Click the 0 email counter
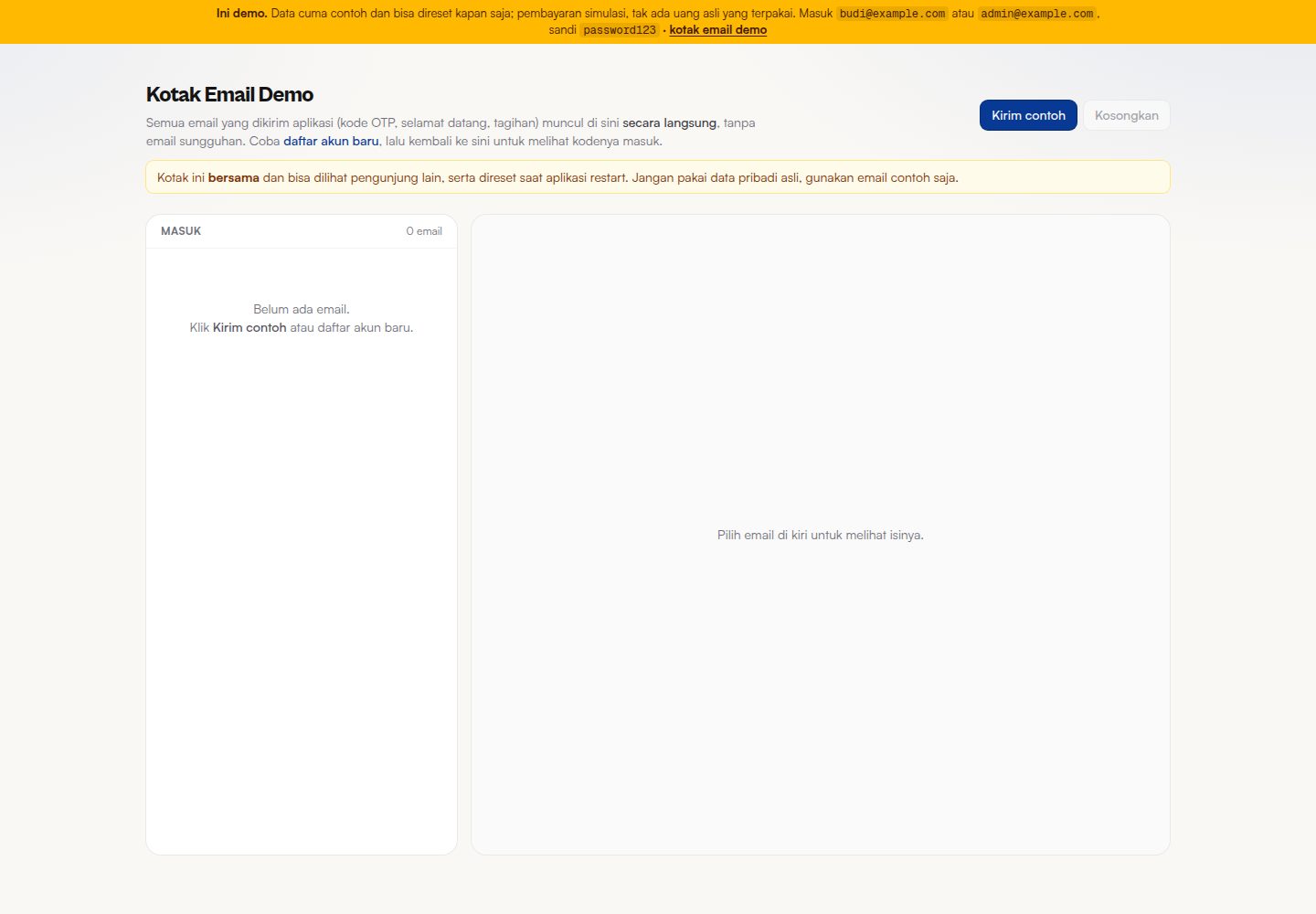The width and height of the screenshot is (1316, 914). pyautogui.click(x=424, y=231)
